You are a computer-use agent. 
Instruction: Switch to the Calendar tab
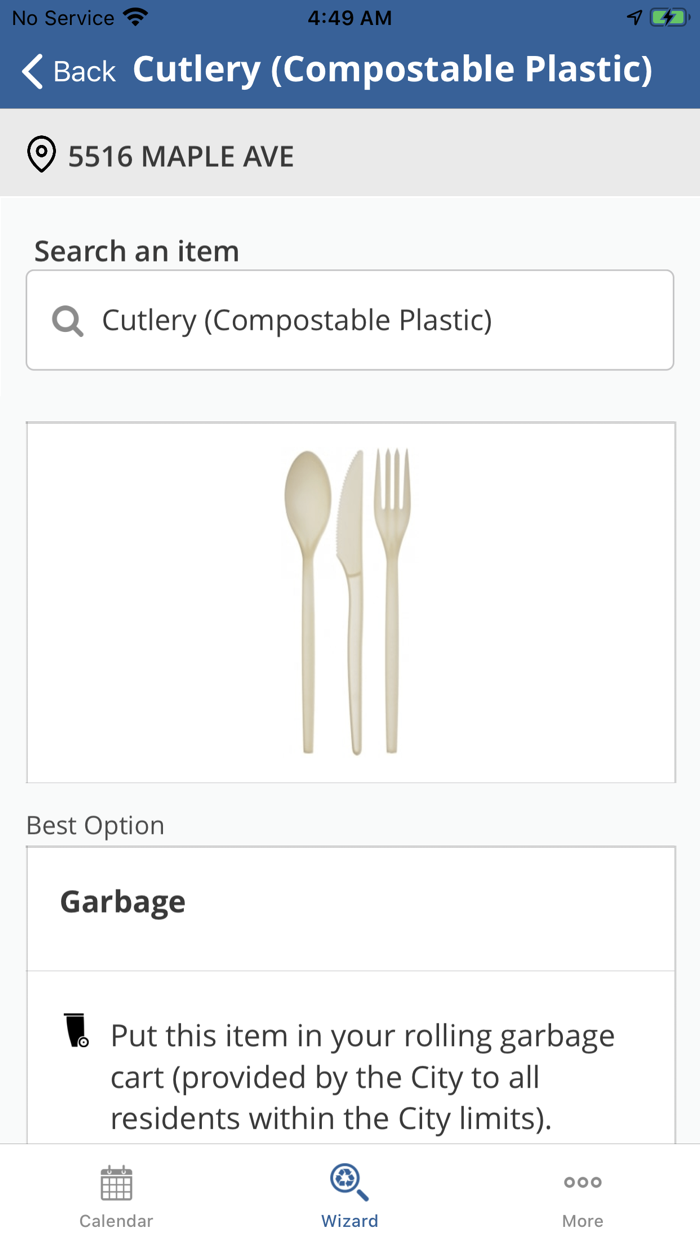[x=116, y=1196]
